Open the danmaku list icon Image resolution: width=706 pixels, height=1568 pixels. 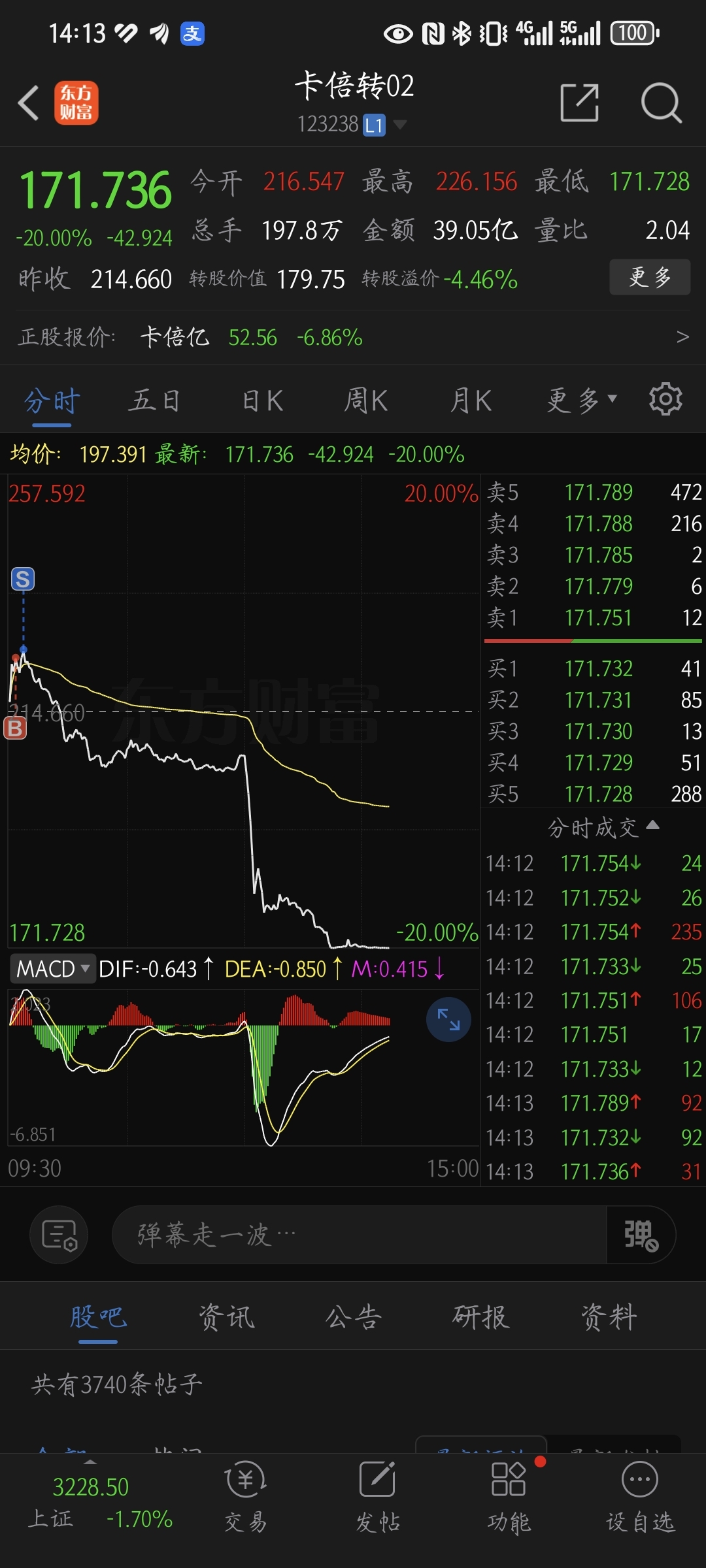coord(59,1235)
